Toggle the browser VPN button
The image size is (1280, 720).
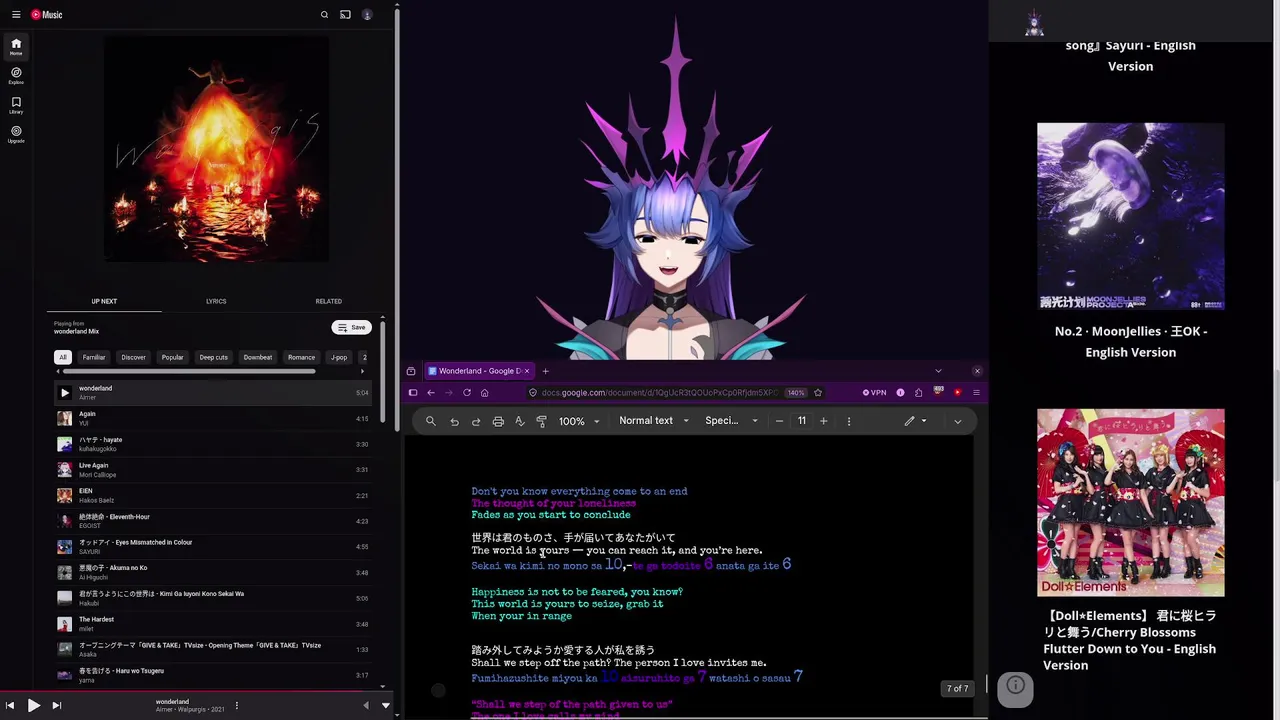pos(875,393)
